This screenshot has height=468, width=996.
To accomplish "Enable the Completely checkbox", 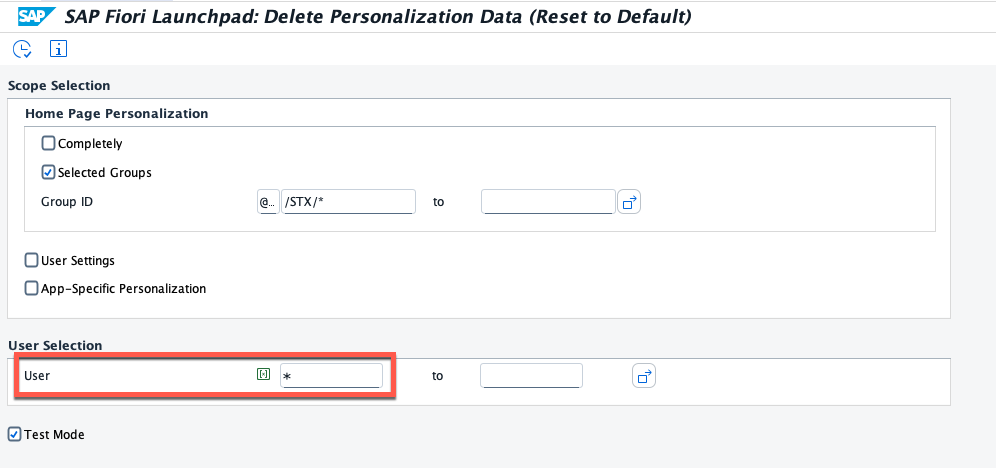I will pyautogui.click(x=49, y=143).
